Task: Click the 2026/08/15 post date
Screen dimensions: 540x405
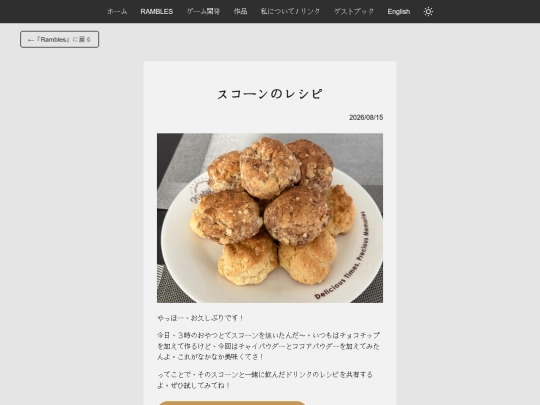Action: pyautogui.click(x=366, y=117)
